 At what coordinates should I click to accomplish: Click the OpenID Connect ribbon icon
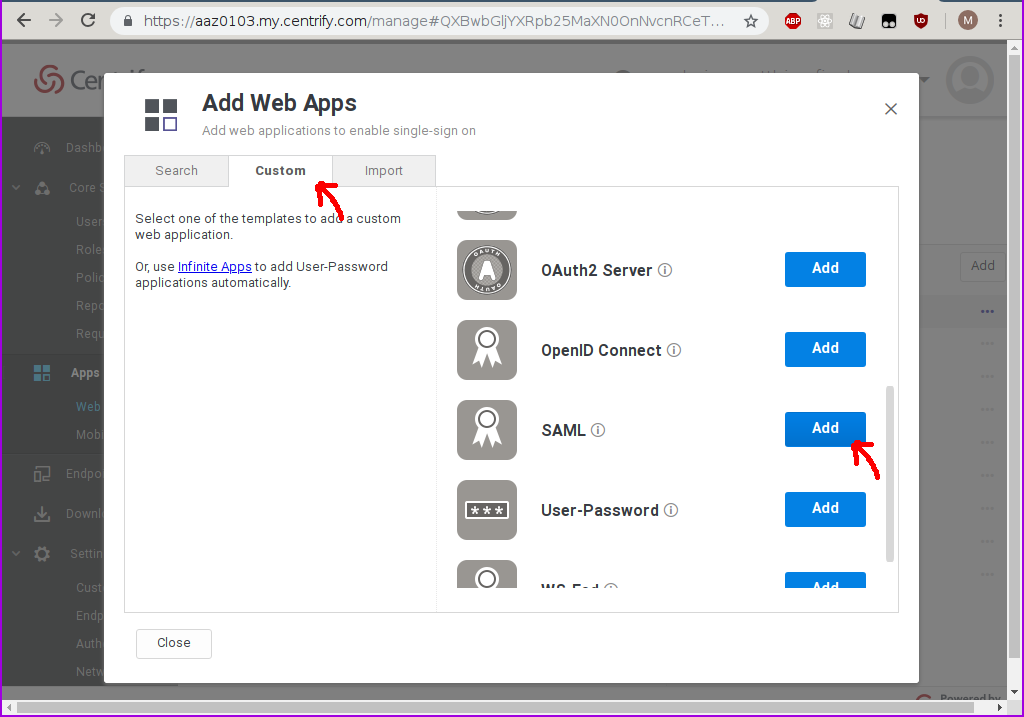pyautogui.click(x=487, y=350)
